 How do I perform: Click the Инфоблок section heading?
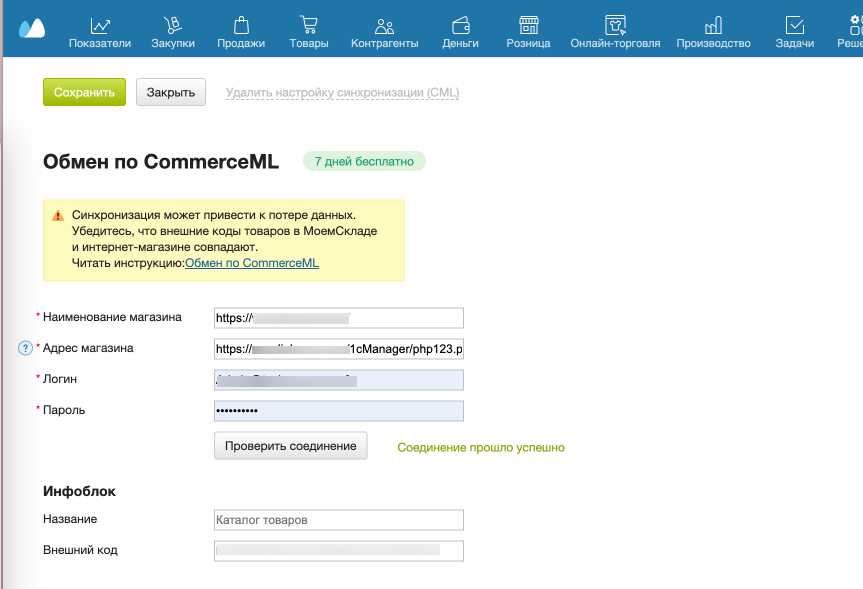[x=79, y=491]
